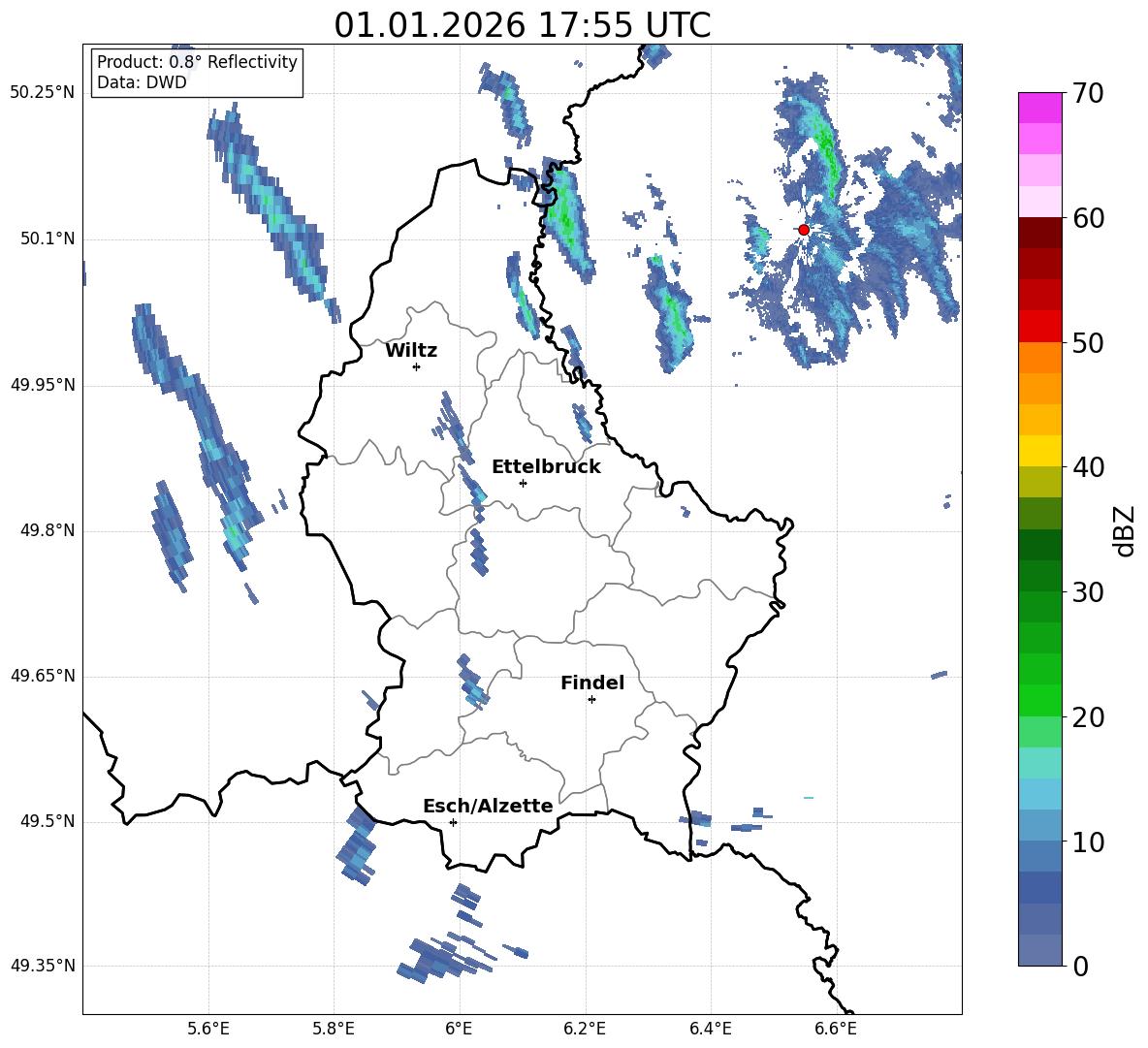This screenshot has height=1048, width=1148.
Task: Click the pale pink swatch just above 60 dBZ
Action: point(1039,202)
